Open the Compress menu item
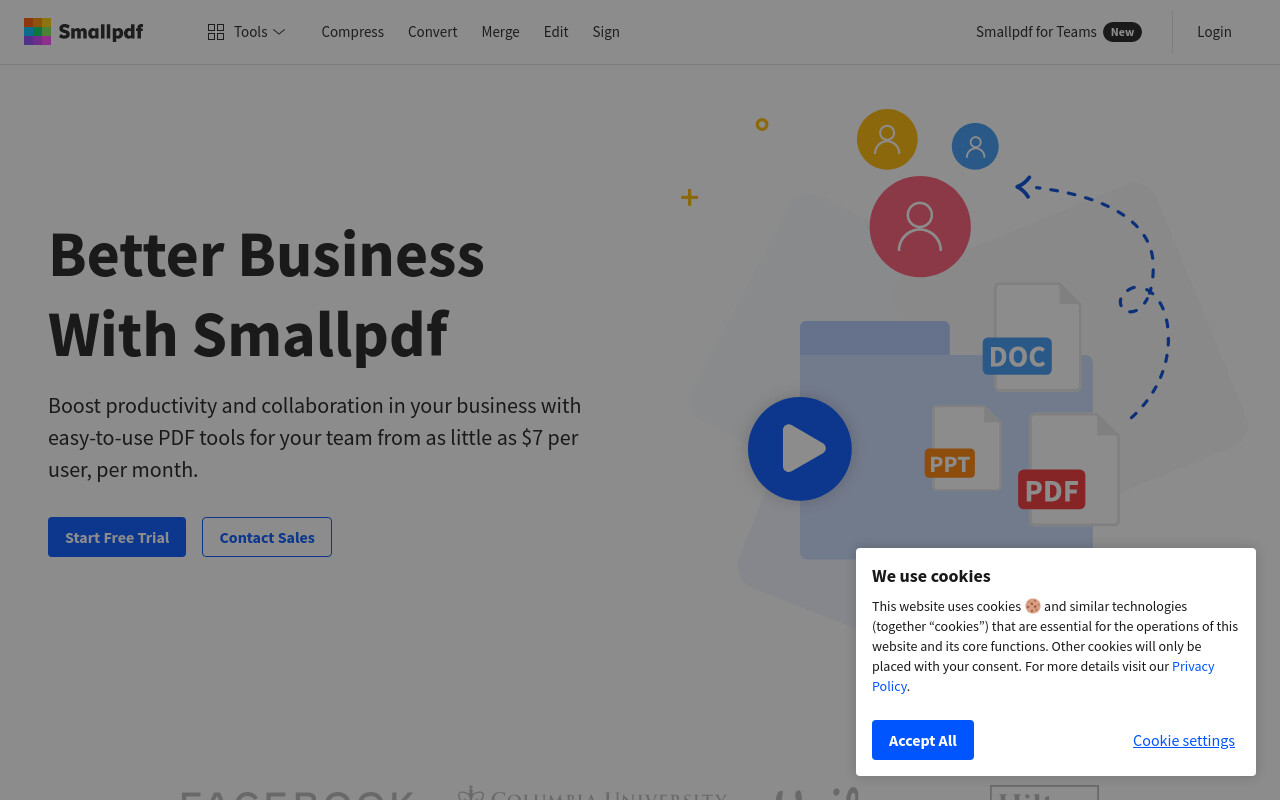 tap(352, 32)
